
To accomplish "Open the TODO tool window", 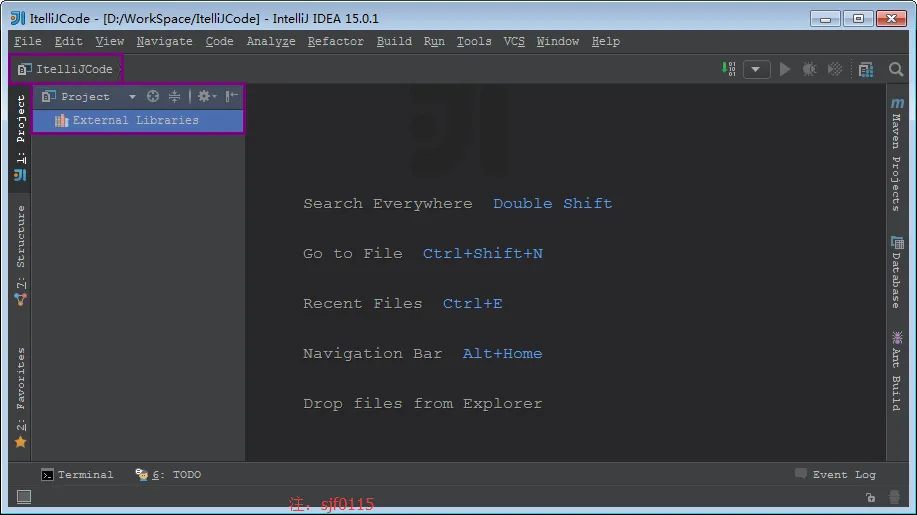I will click(168, 475).
